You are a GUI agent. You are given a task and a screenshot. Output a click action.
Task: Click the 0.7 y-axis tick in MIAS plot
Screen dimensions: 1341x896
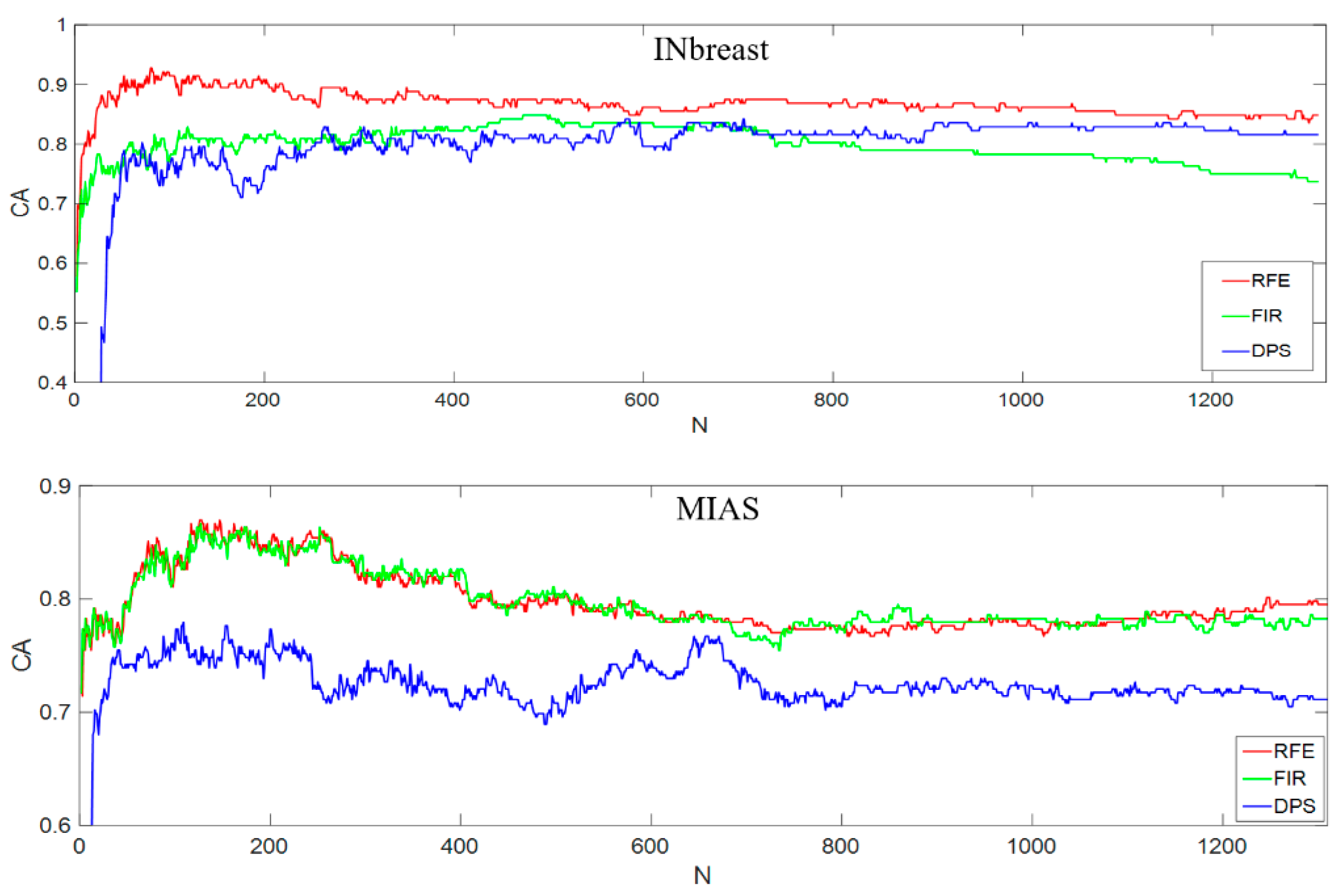coord(55,712)
